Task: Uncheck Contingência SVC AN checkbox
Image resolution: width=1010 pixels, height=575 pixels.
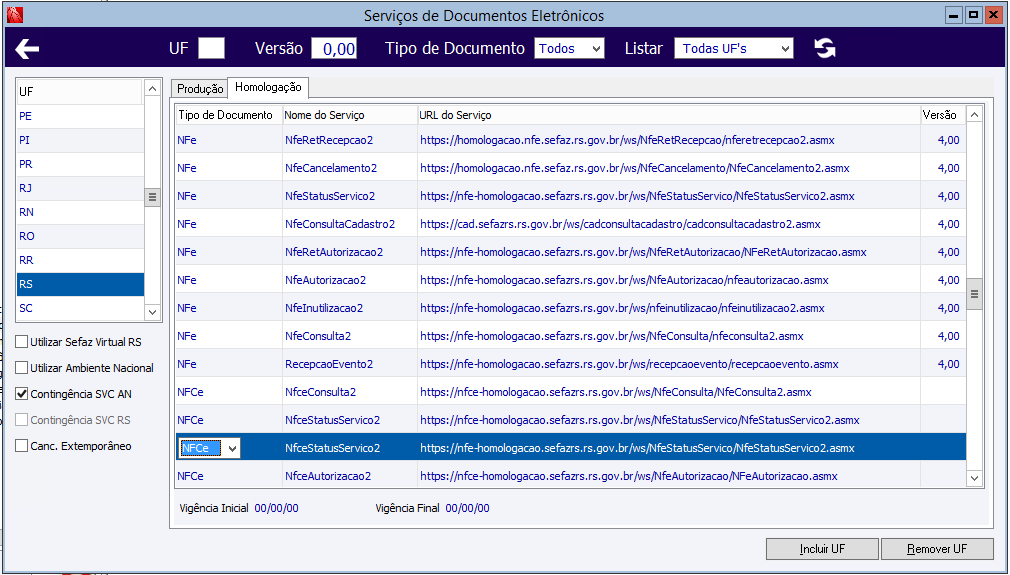Action: click(22, 393)
